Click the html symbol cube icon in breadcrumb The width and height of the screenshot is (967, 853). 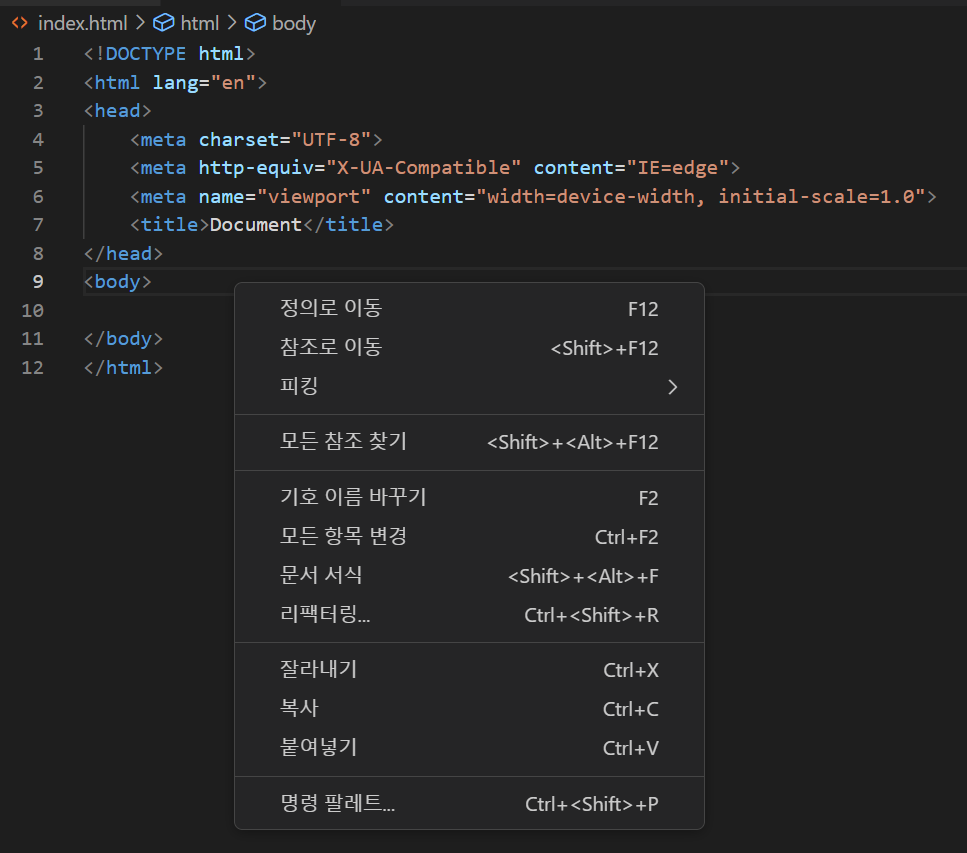163,23
